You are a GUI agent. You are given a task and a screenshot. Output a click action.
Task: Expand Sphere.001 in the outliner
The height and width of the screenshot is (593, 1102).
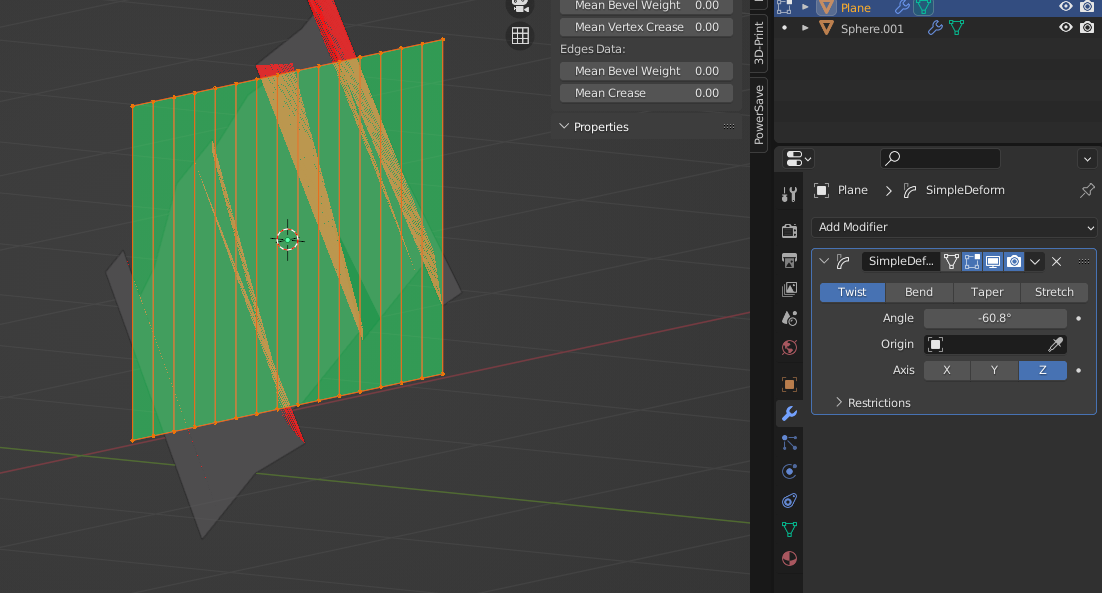pos(805,28)
